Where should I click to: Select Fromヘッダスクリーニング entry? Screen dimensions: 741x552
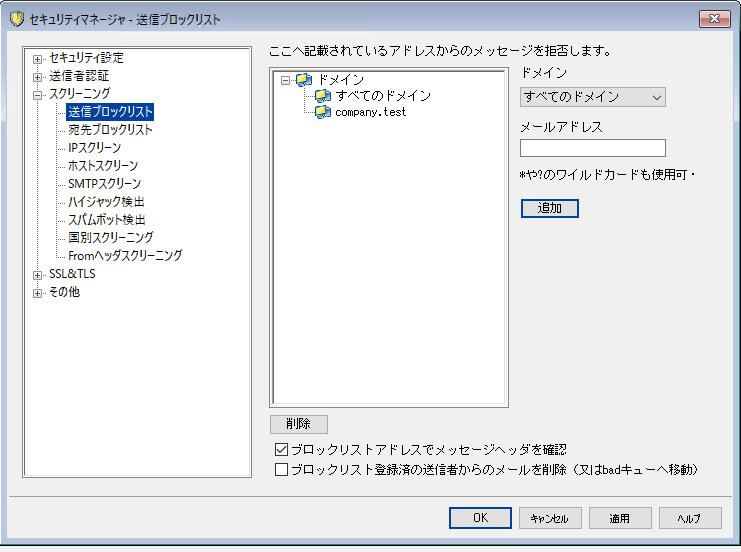pos(125,256)
